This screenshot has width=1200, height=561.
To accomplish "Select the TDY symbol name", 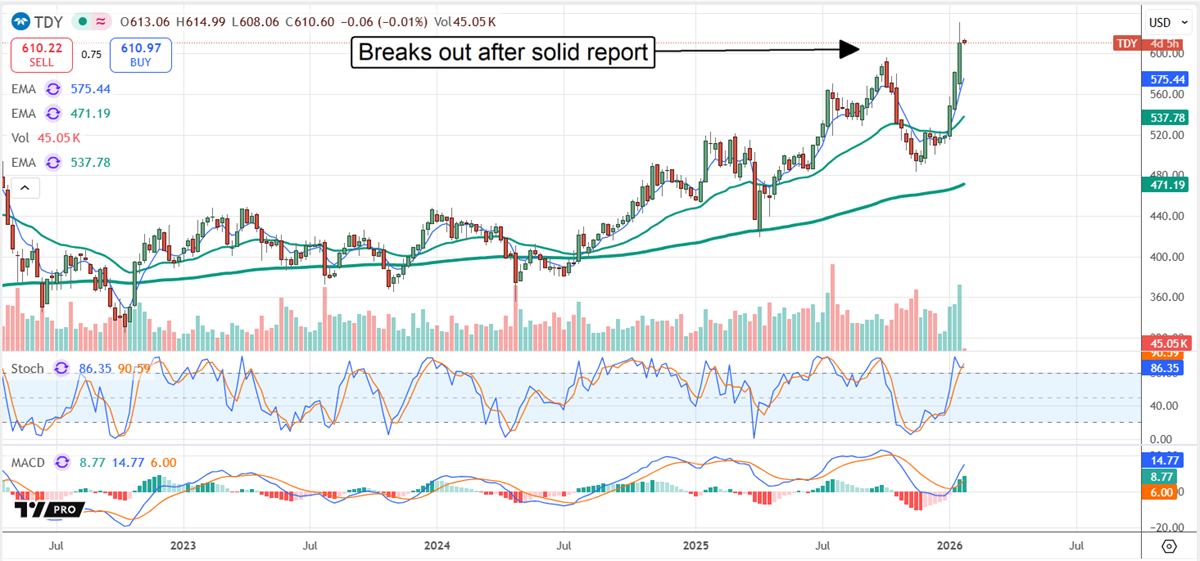I will point(46,21).
